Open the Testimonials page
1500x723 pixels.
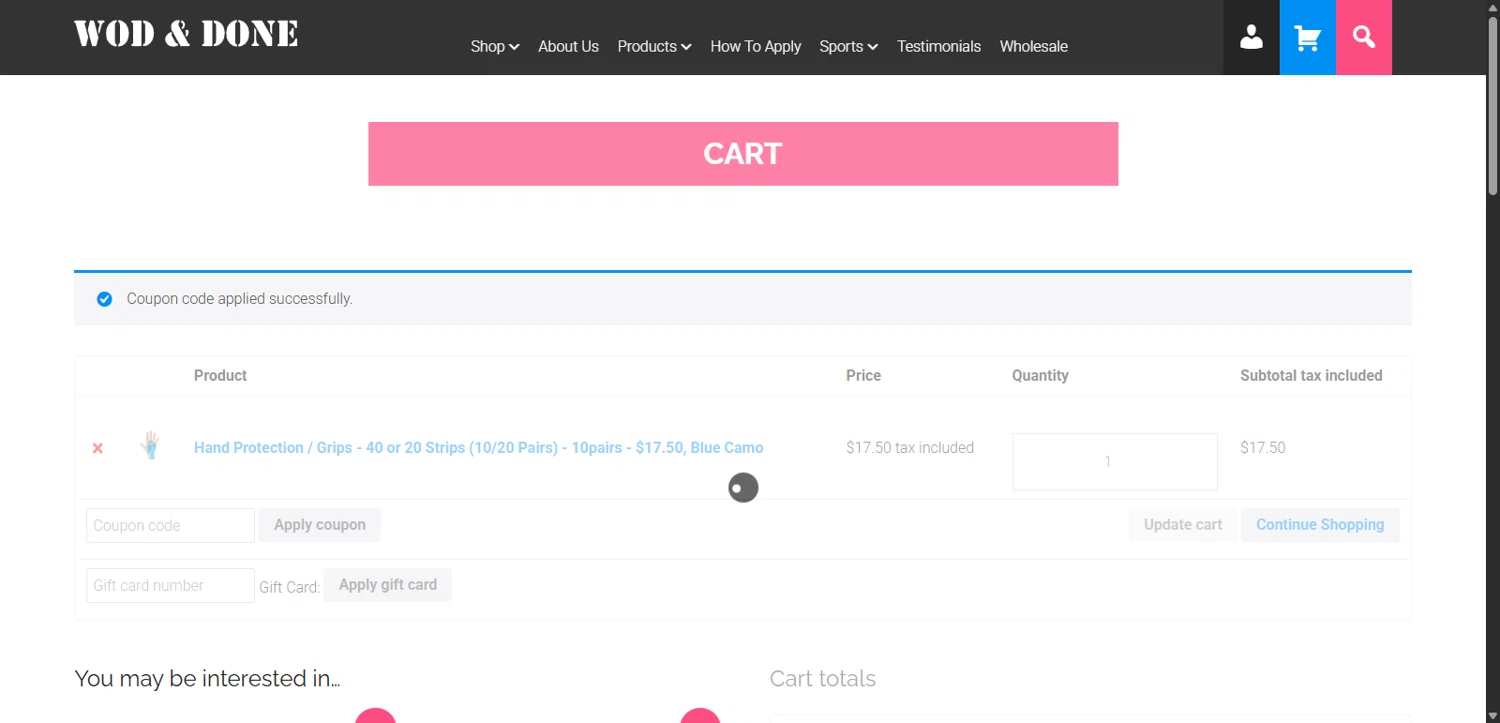(939, 46)
